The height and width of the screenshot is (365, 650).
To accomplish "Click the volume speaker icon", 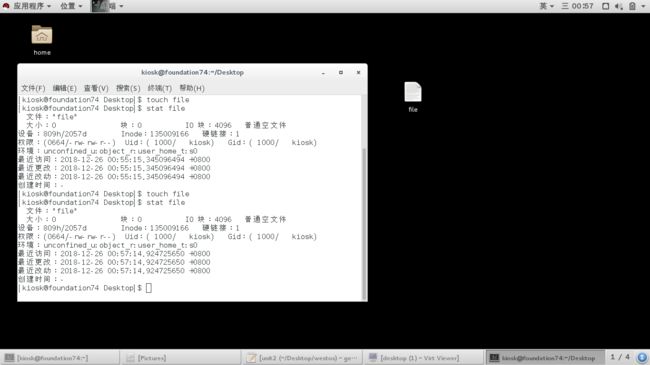I will [x=618, y=6].
